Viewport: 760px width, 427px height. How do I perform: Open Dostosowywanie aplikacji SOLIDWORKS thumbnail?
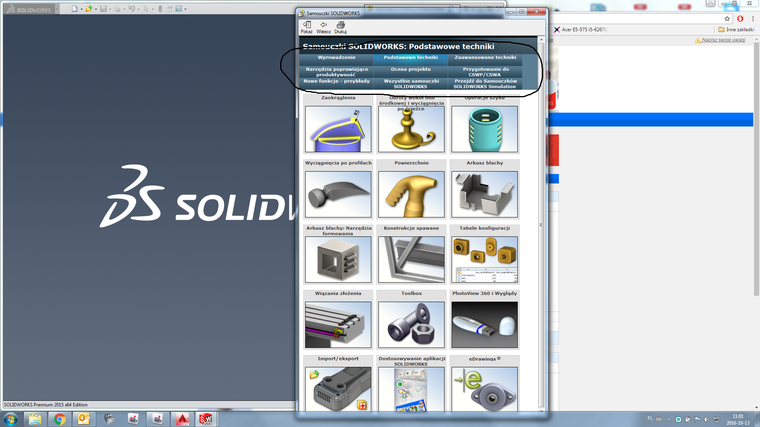pos(411,389)
